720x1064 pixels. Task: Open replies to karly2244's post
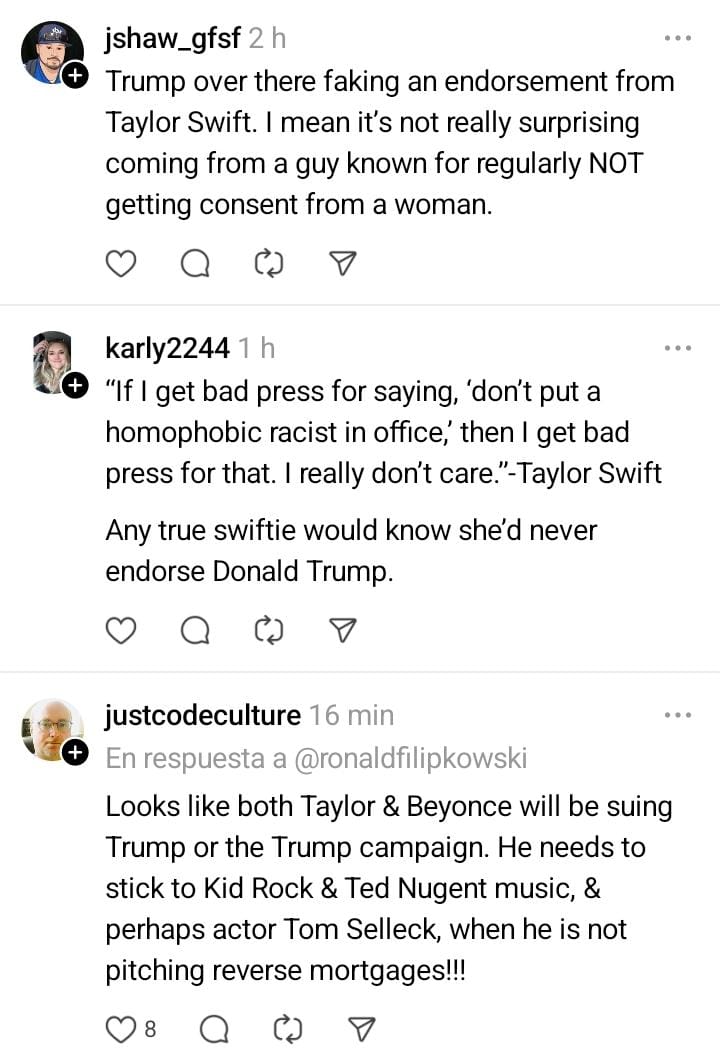coord(195,630)
